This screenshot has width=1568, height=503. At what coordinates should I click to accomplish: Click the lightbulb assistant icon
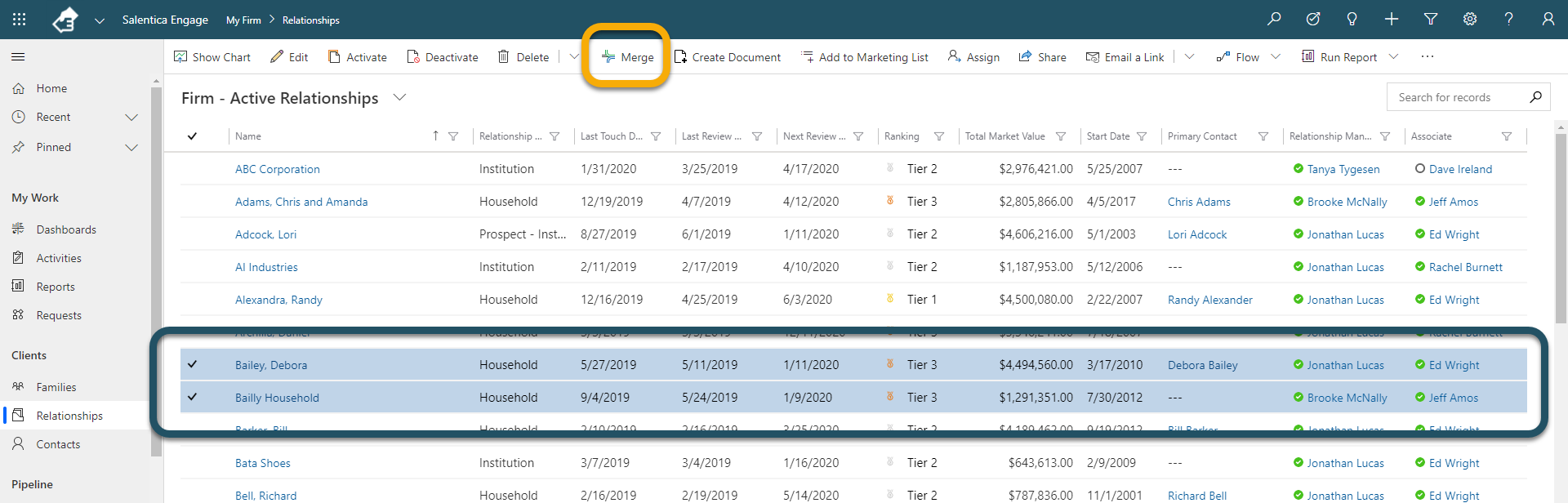(1352, 19)
